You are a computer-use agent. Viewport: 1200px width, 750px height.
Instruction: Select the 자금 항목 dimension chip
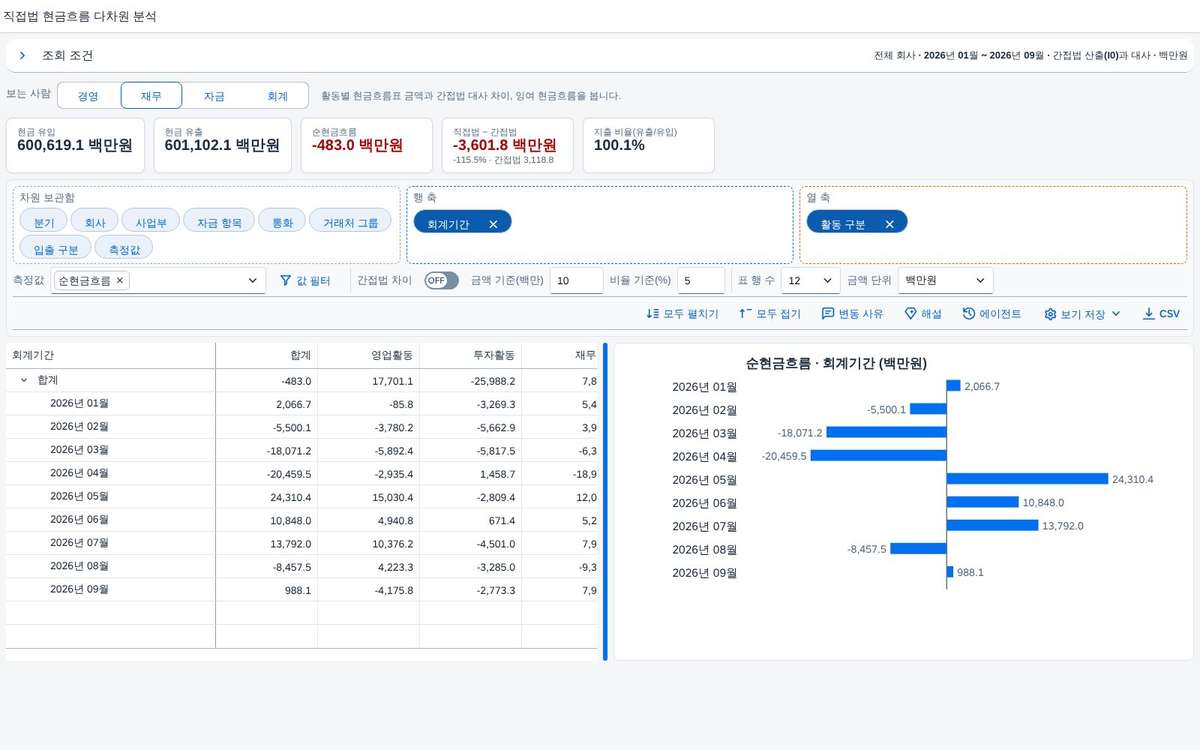[x=219, y=223]
